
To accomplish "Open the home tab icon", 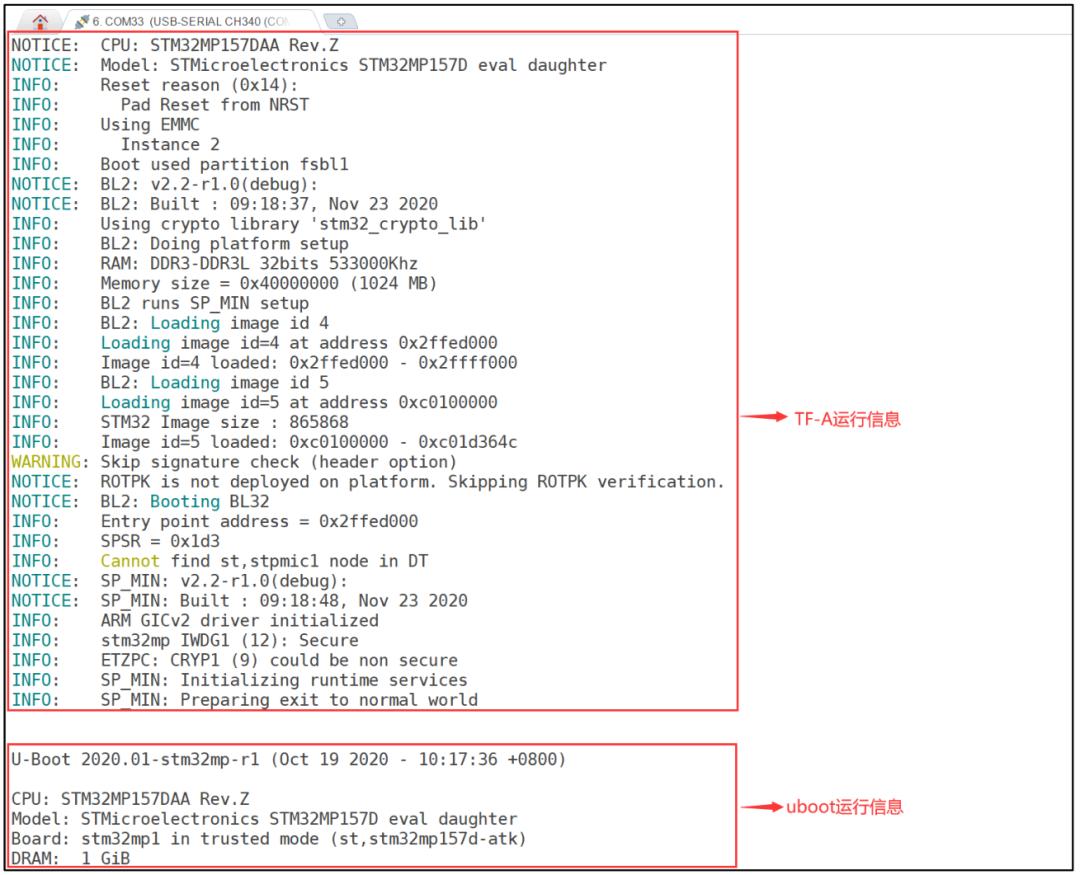I will point(40,21).
